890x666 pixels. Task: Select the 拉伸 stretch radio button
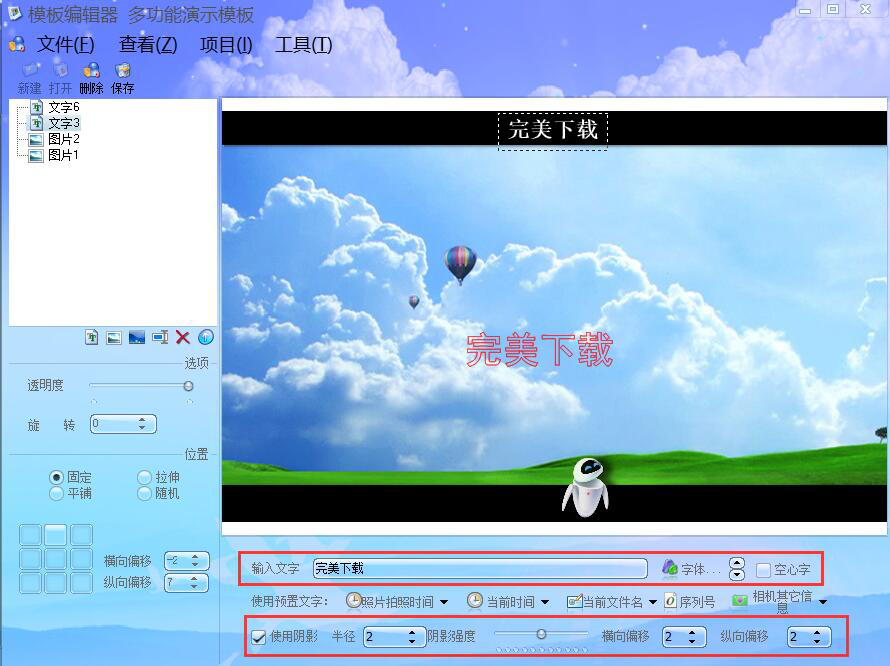tap(144, 477)
